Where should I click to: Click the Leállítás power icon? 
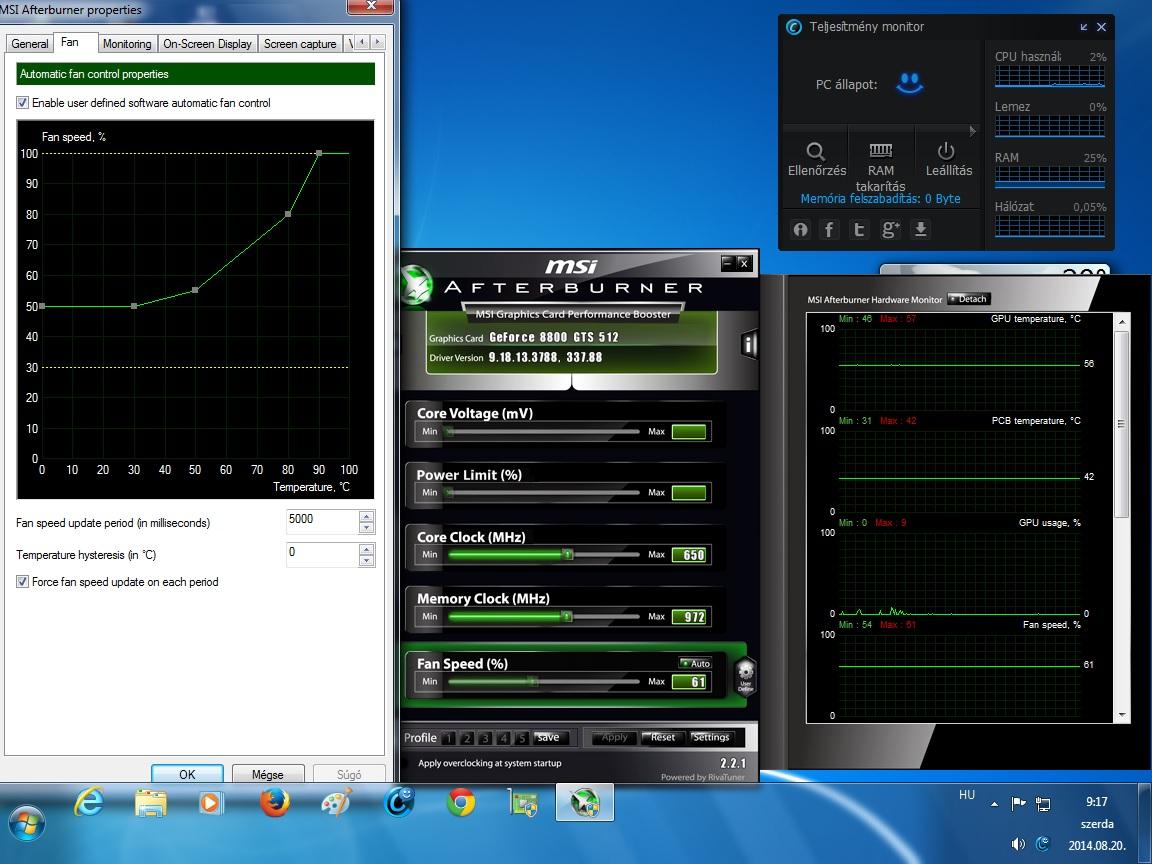(946, 151)
